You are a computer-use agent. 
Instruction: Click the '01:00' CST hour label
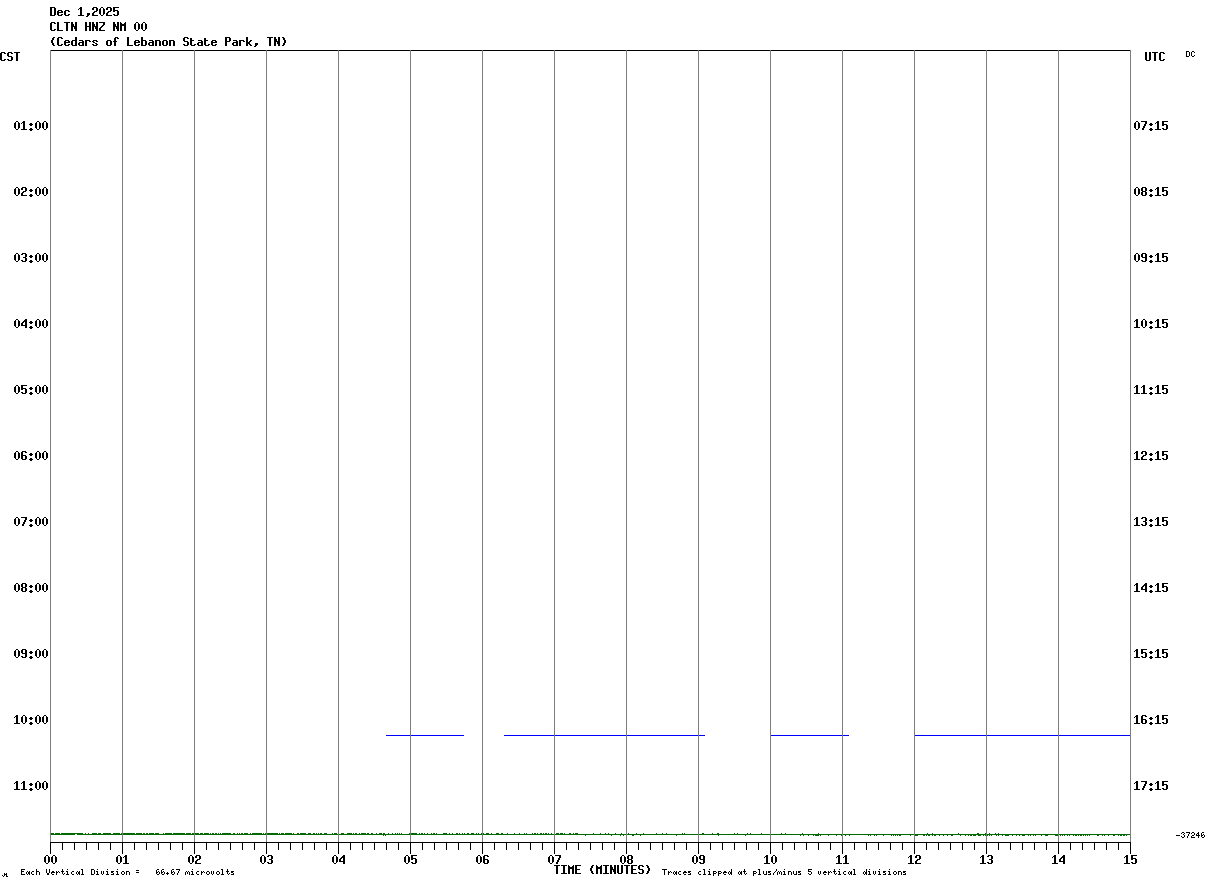coord(31,126)
